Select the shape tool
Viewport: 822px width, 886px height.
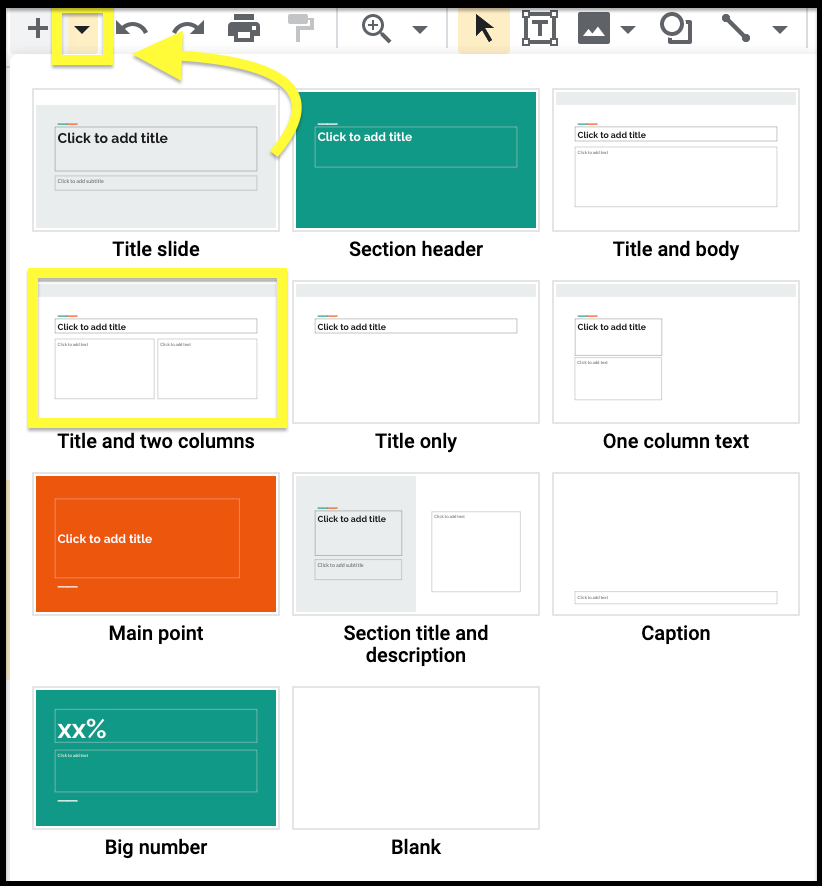point(676,29)
